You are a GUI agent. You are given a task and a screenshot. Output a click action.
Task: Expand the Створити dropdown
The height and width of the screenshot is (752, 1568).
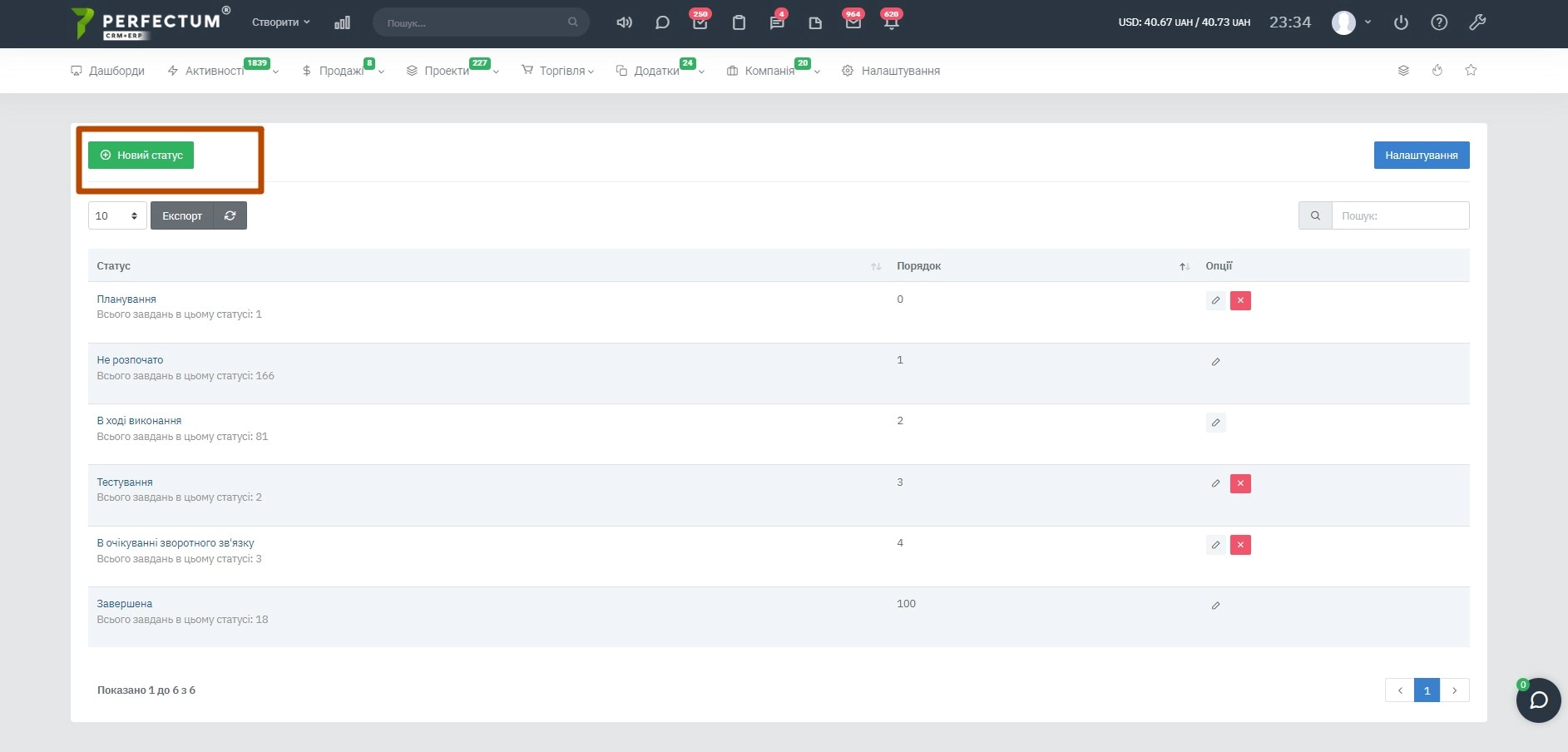click(x=281, y=22)
